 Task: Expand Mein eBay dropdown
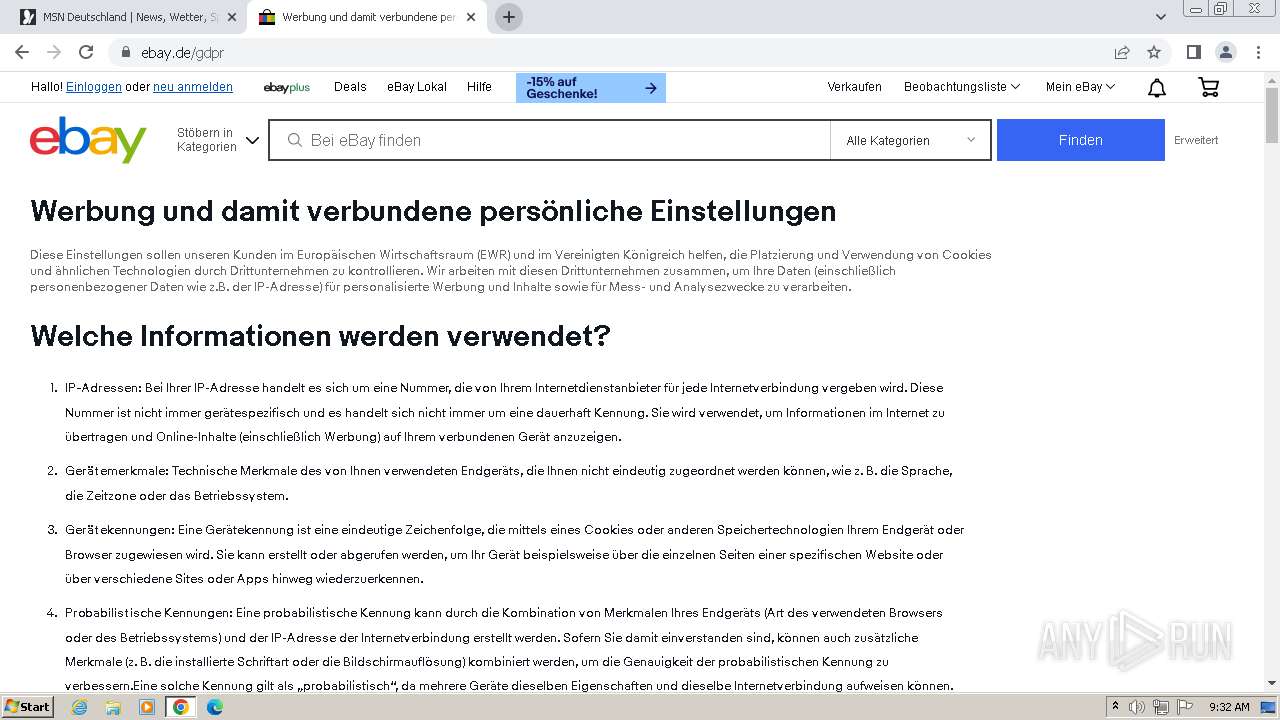1080,87
